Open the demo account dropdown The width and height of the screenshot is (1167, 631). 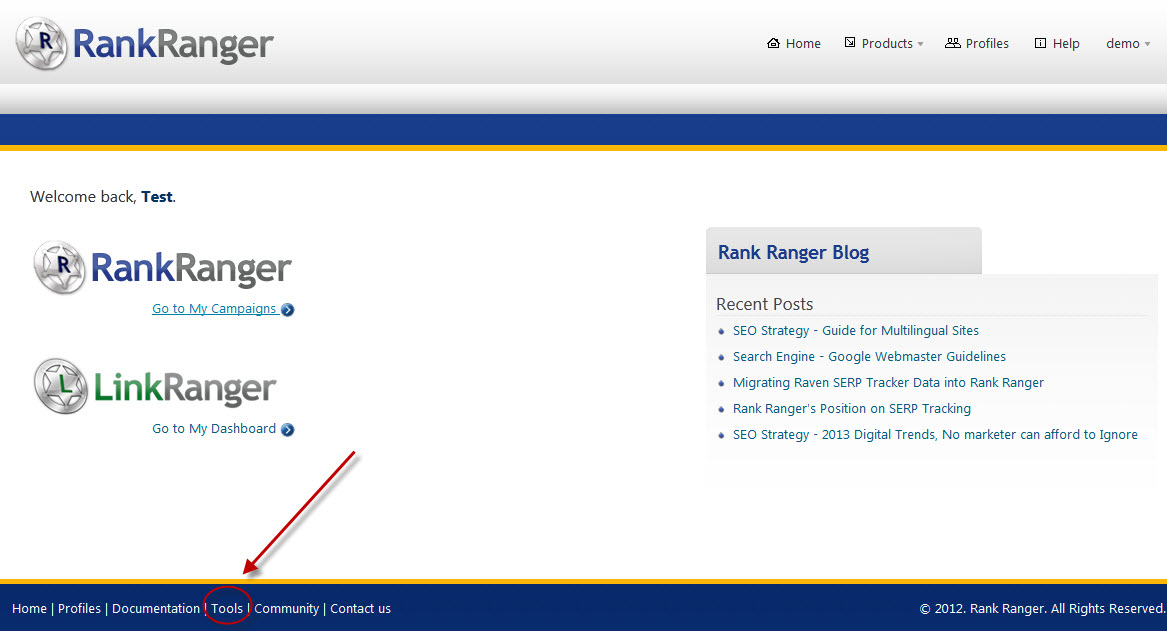pyautogui.click(x=1128, y=43)
